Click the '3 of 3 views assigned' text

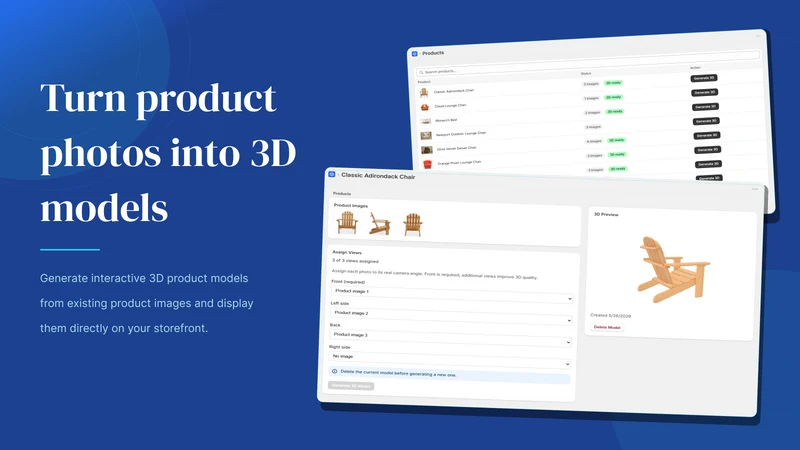(x=356, y=261)
